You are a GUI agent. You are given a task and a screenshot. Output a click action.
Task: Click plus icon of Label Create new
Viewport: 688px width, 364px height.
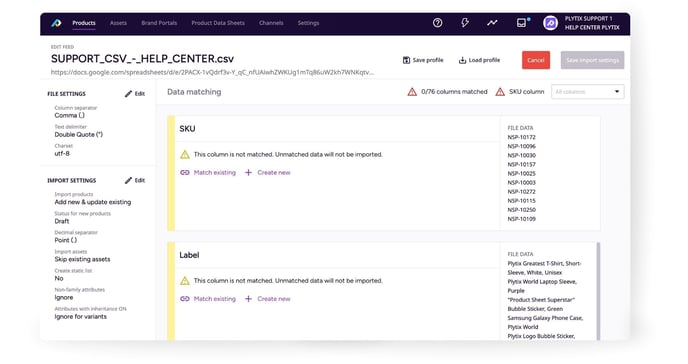[x=248, y=299]
